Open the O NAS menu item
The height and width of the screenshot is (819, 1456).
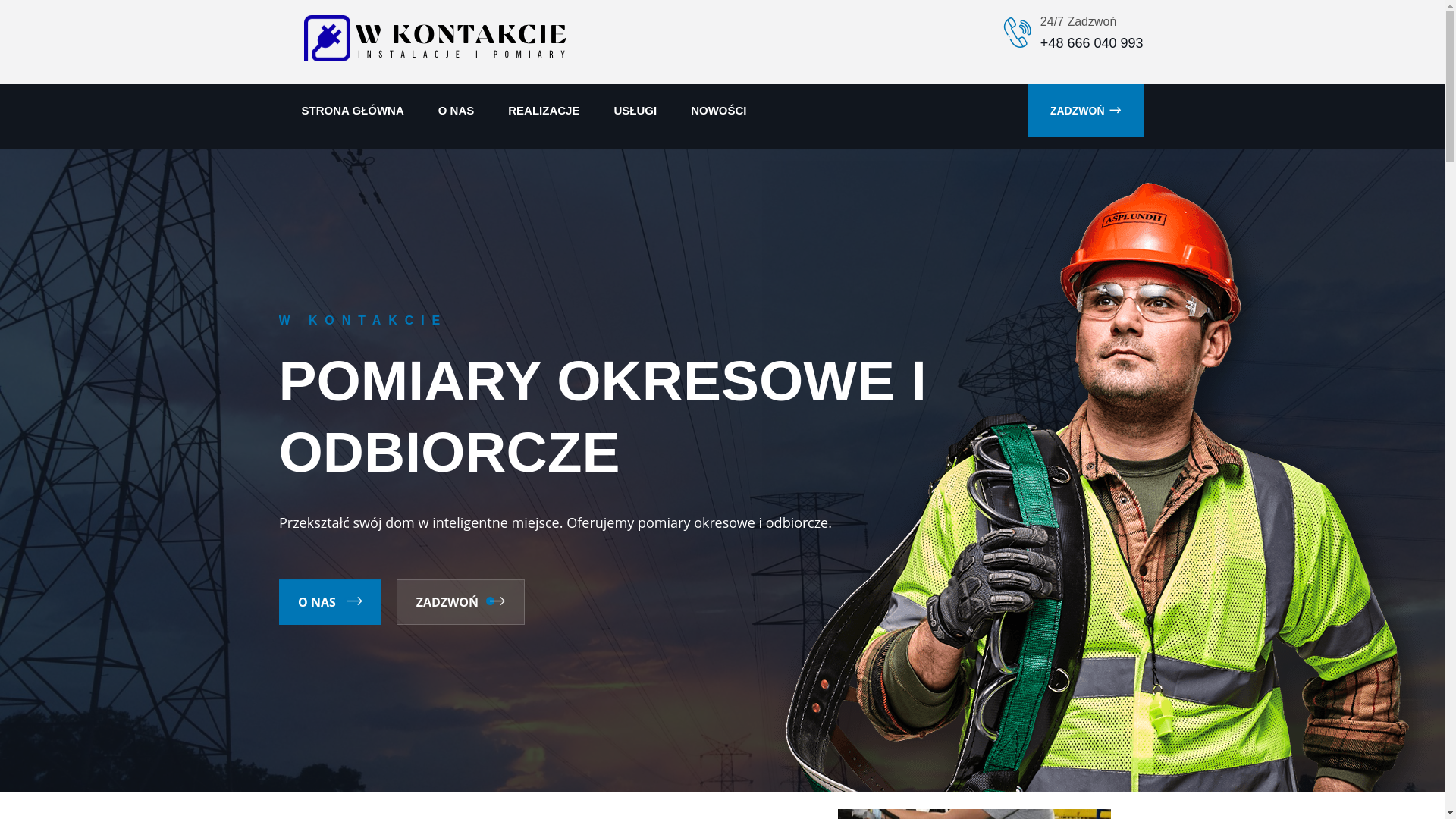pos(456,111)
